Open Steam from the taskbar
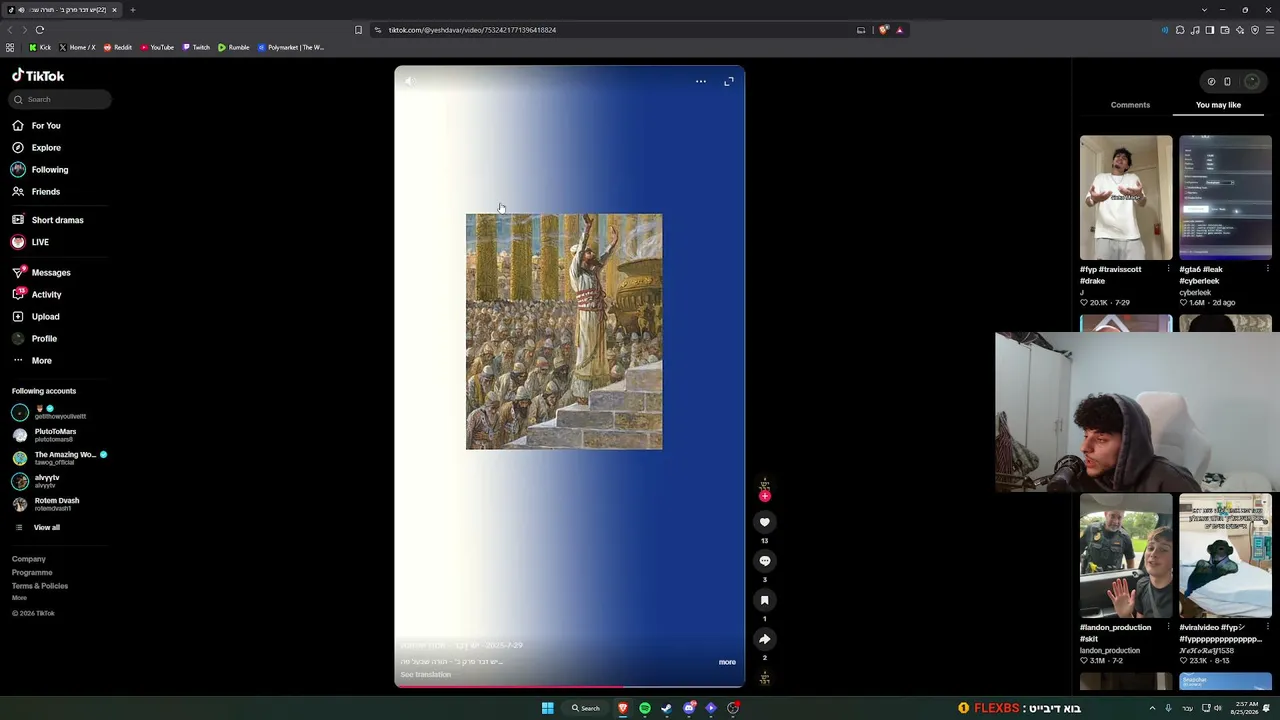1280x720 pixels. click(667, 708)
